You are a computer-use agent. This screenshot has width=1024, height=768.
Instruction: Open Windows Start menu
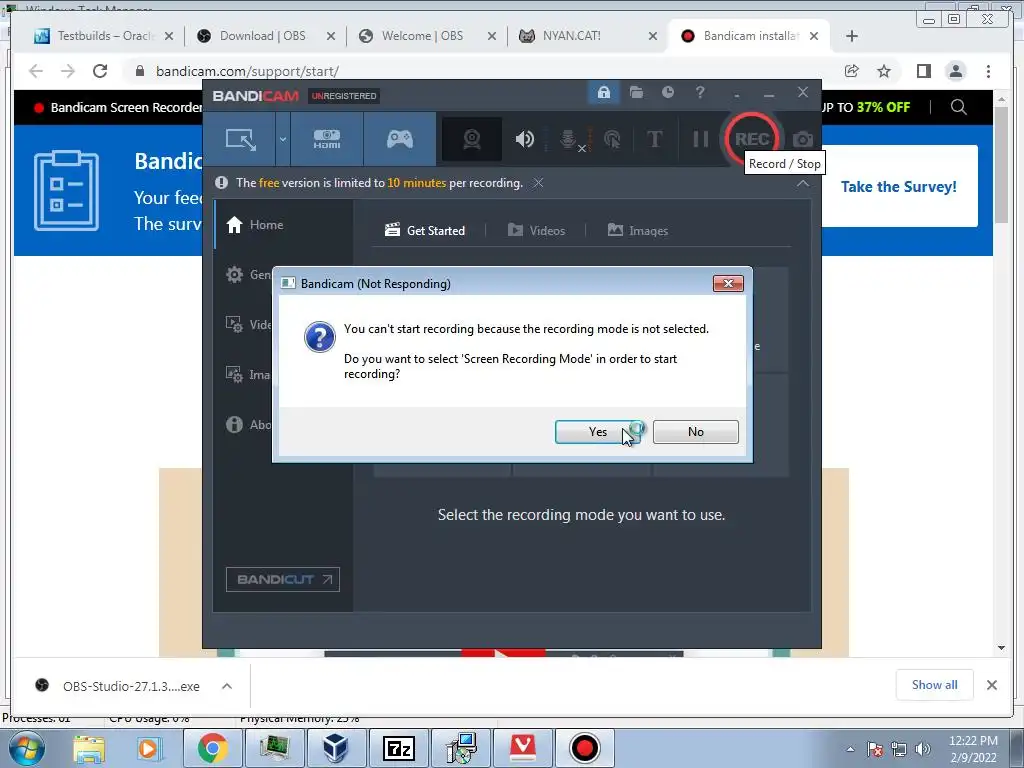pyautogui.click(x=26, y=748)
